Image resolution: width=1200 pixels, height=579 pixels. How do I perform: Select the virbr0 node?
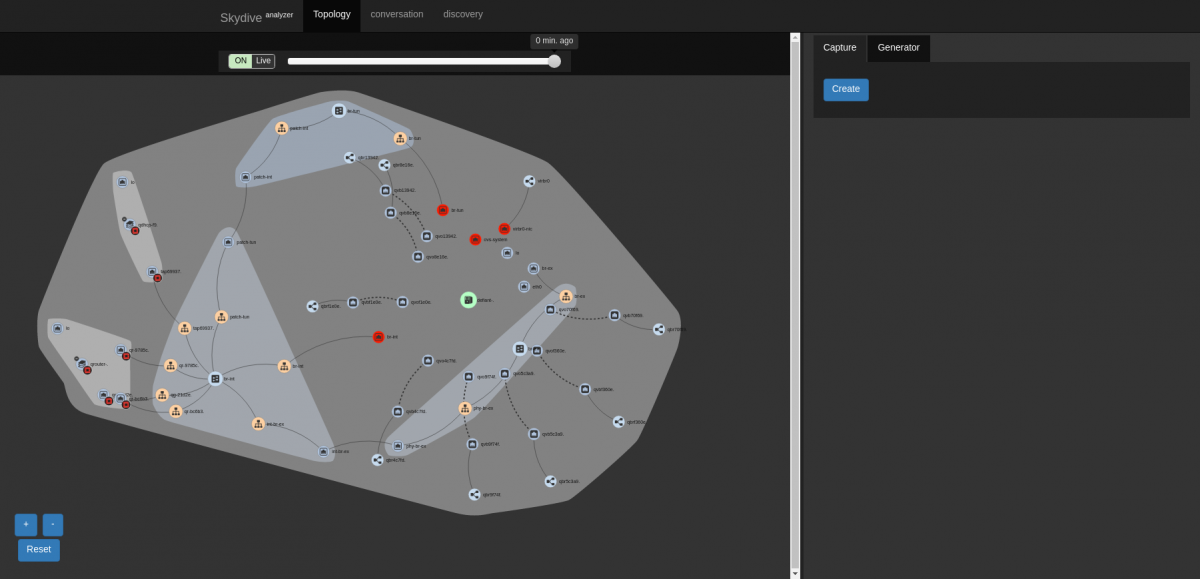pos(529,180)
